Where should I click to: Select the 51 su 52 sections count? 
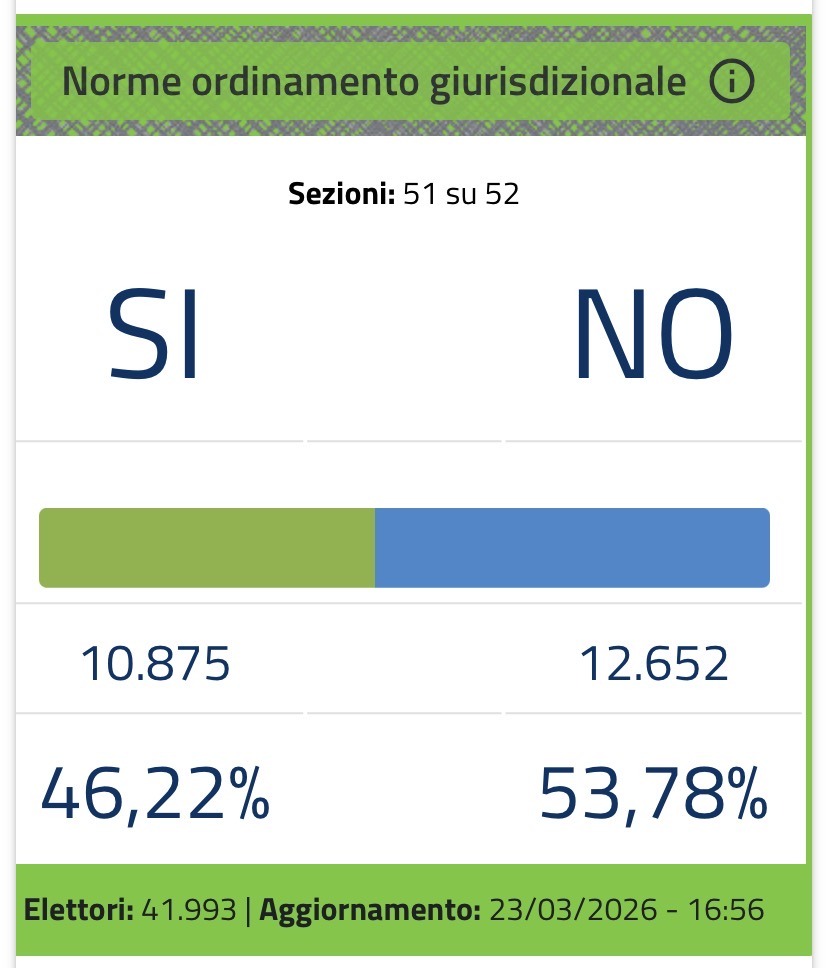461,194
